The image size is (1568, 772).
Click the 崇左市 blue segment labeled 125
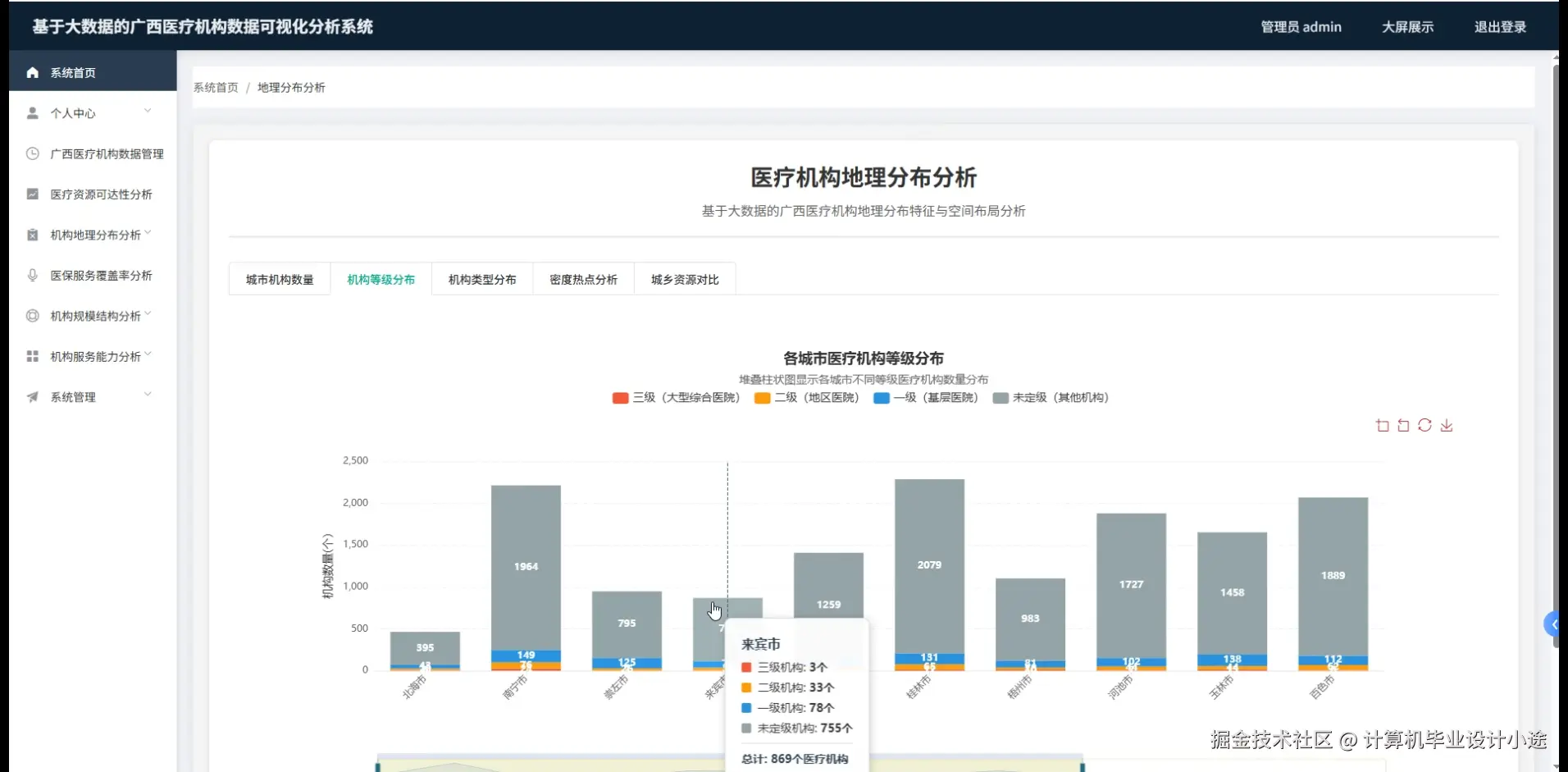(x=627, y=663)
